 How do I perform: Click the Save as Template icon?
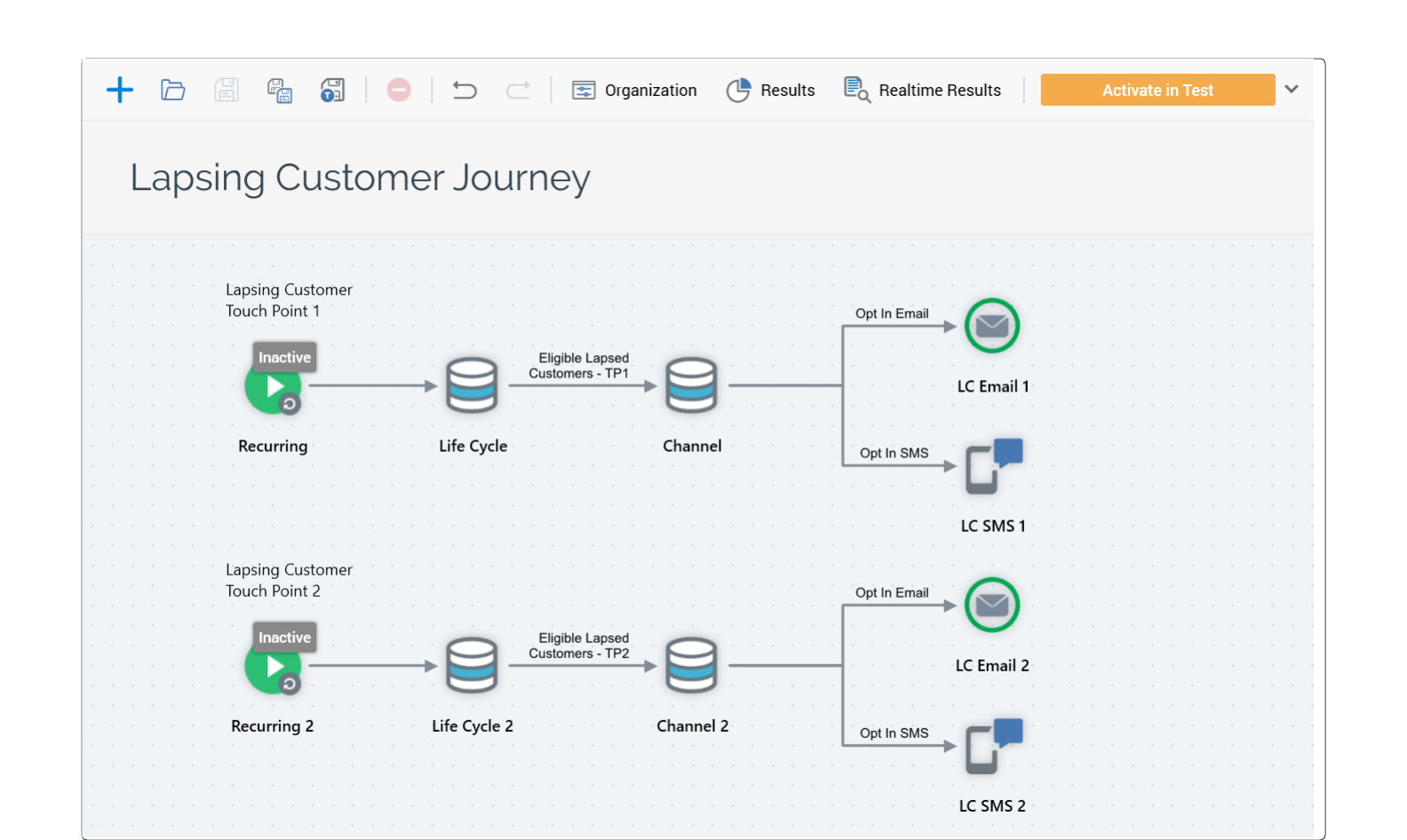pyautogui.click(x=332, y=90)
